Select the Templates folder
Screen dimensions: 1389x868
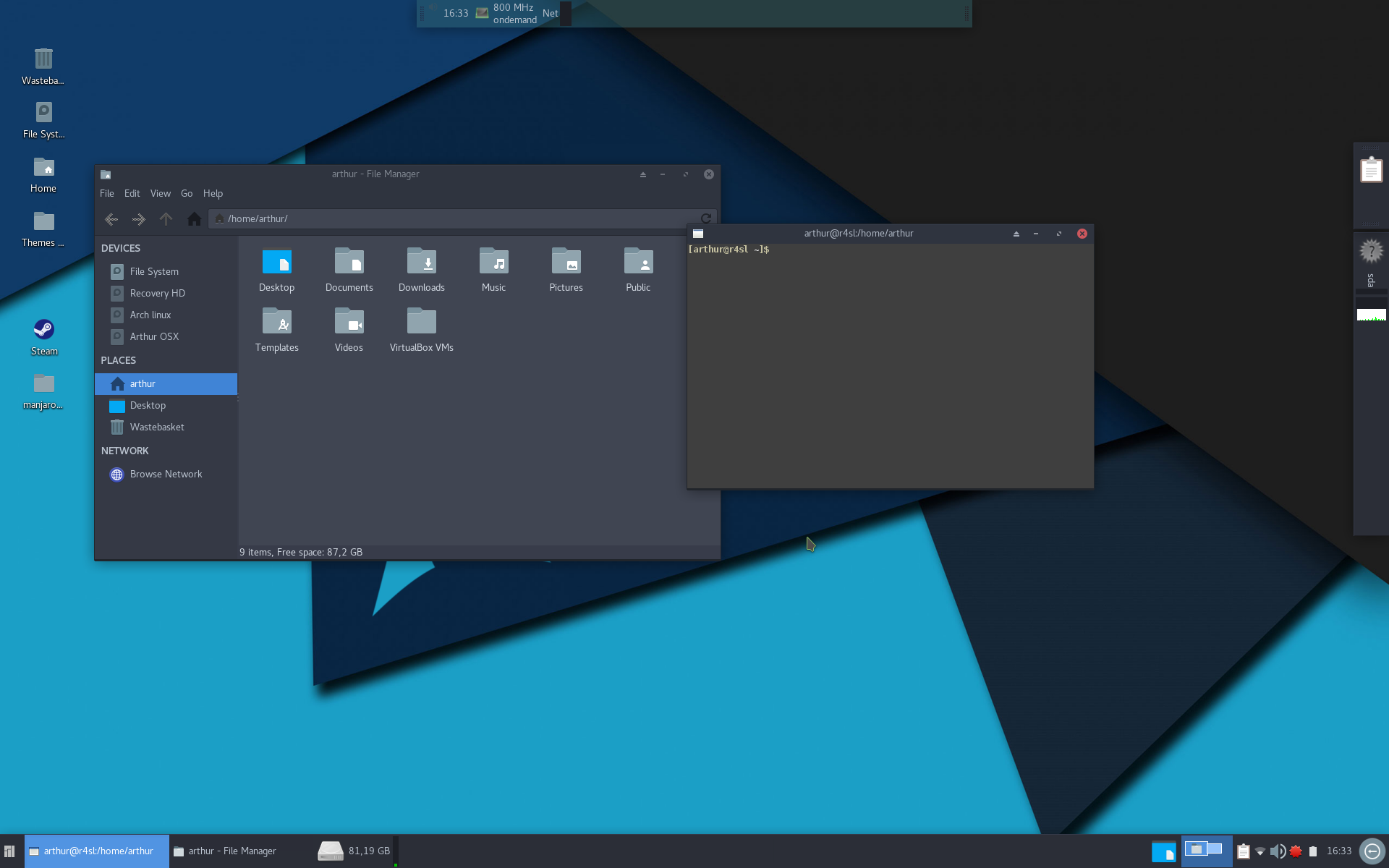click(277, 330)
